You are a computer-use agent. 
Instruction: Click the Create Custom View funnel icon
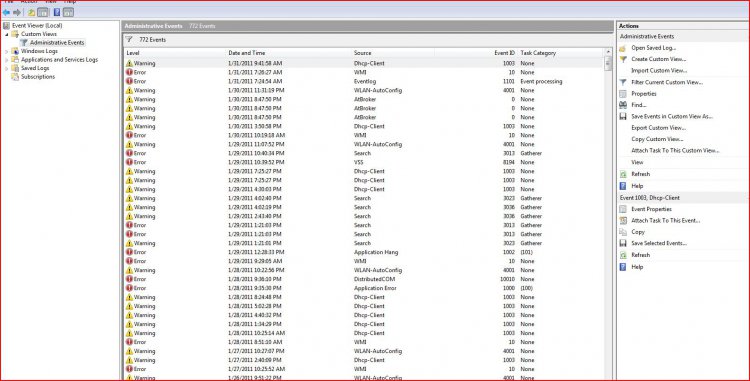pyautogui.click(x=623, y=59)
